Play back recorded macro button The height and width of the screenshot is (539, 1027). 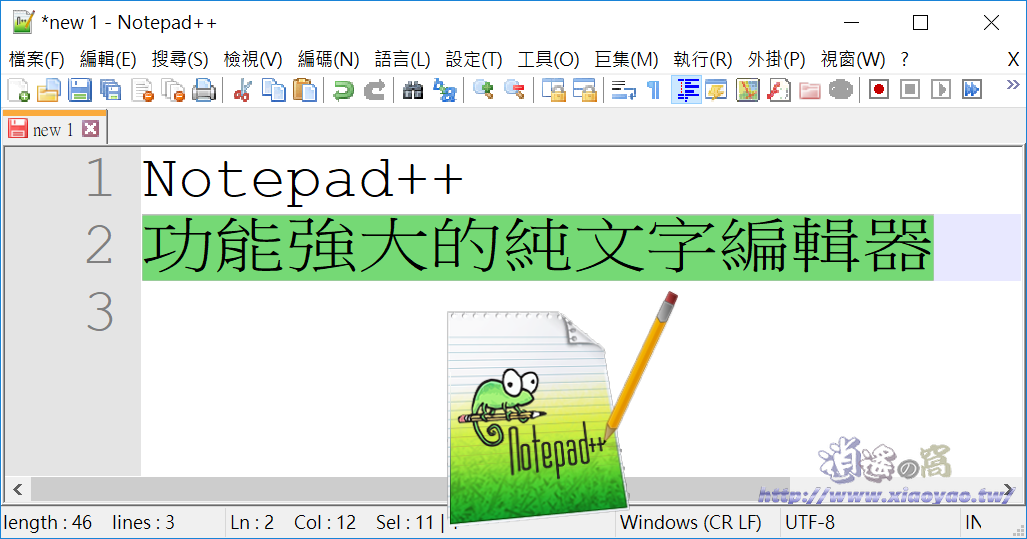941,89
